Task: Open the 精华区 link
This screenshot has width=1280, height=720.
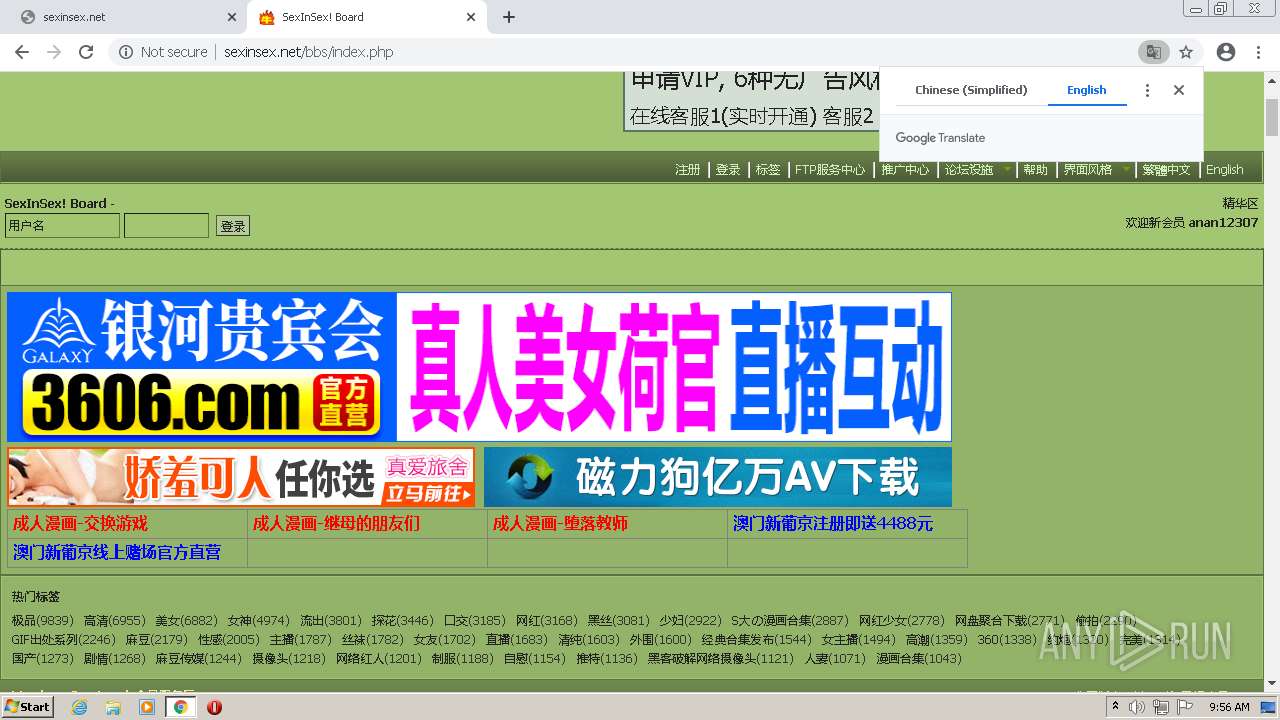Action: coord(1240,203)
